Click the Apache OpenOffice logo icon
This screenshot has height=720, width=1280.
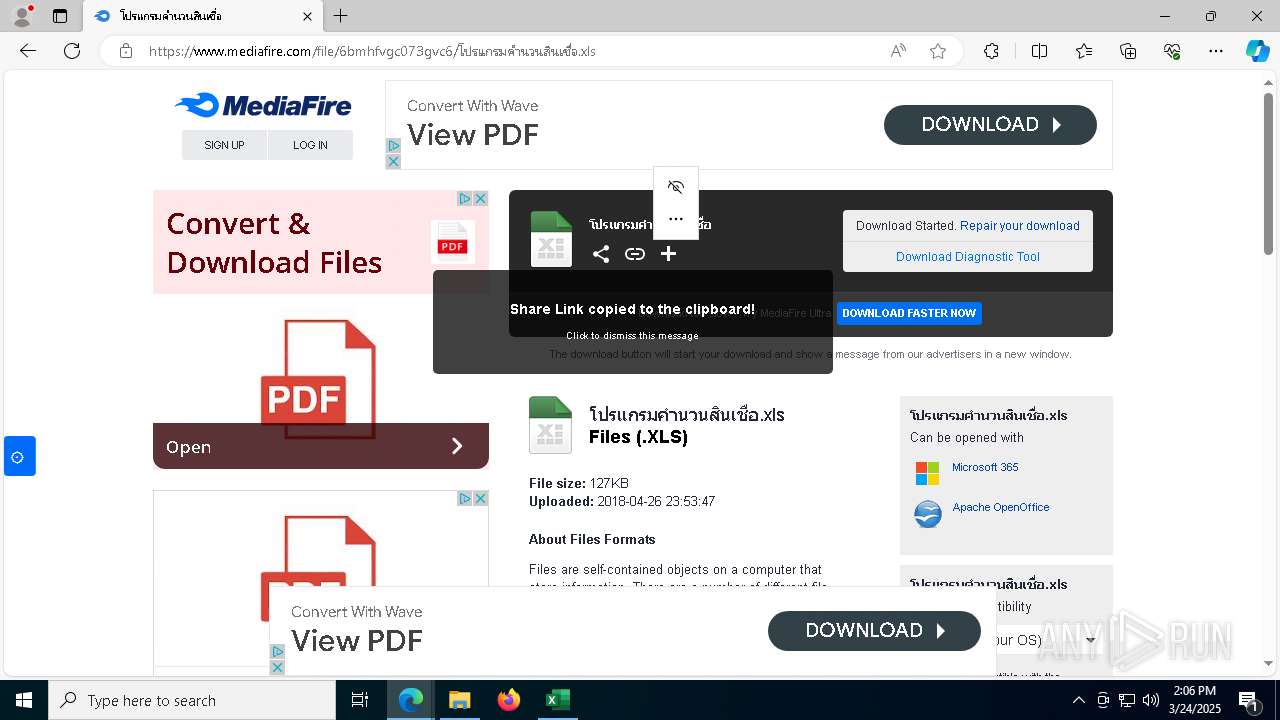[928, 514]
